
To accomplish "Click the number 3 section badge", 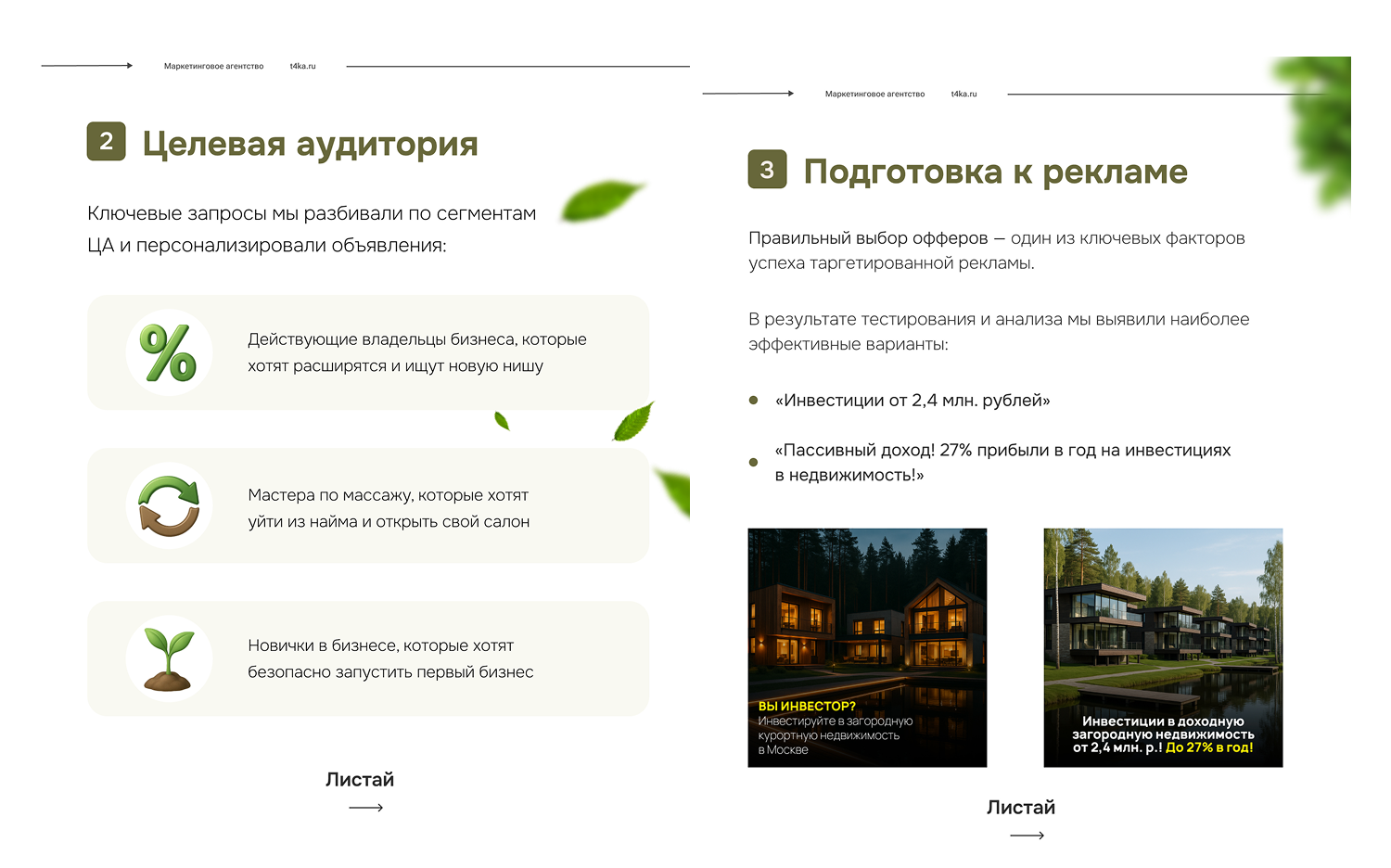I will pyautogui.click(x=768, y=169).
